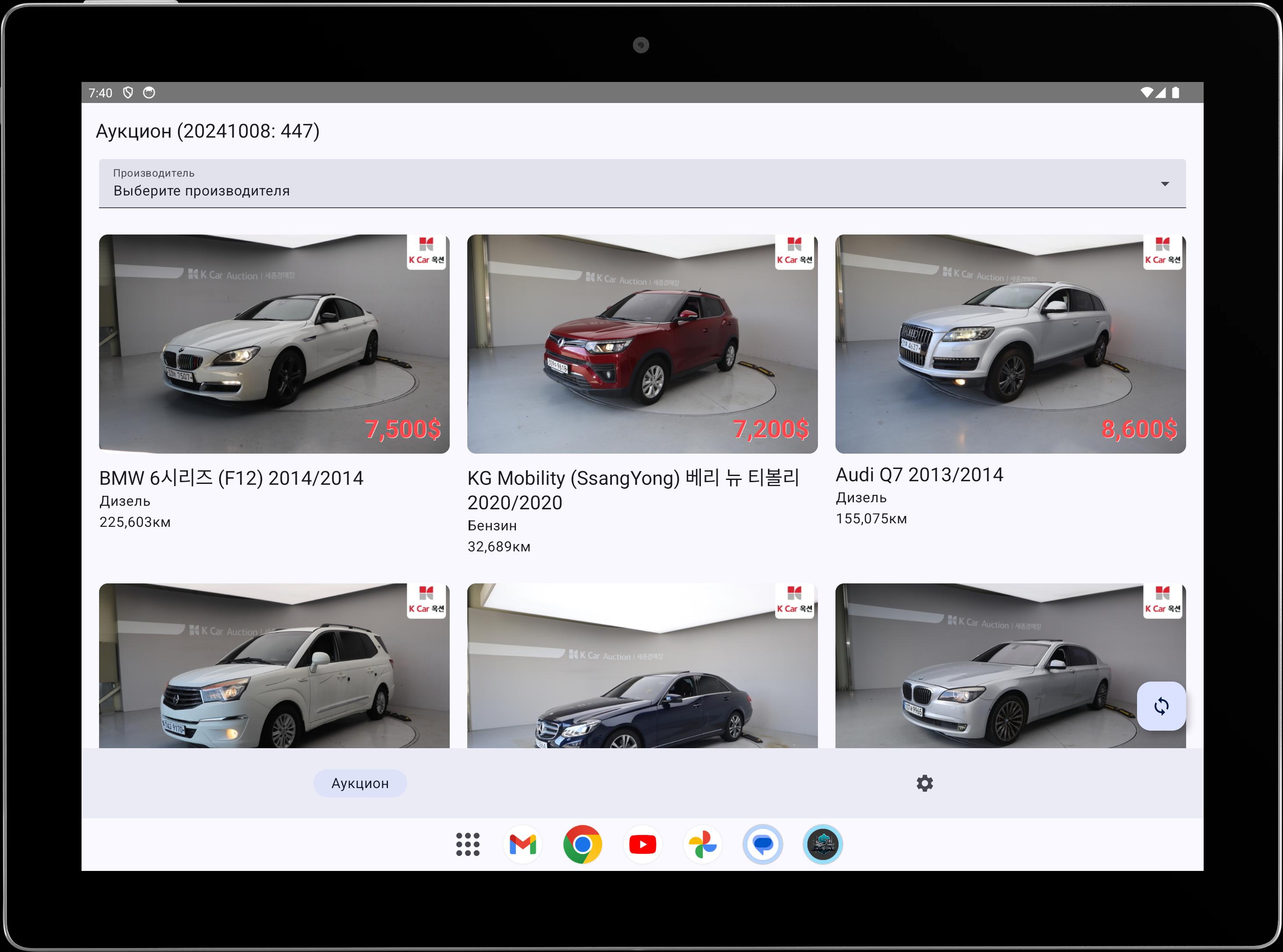Tap K Car badge on BMW 6 photo
The height and width of the screenshot is (952, 1283).
tap(426, 252)
